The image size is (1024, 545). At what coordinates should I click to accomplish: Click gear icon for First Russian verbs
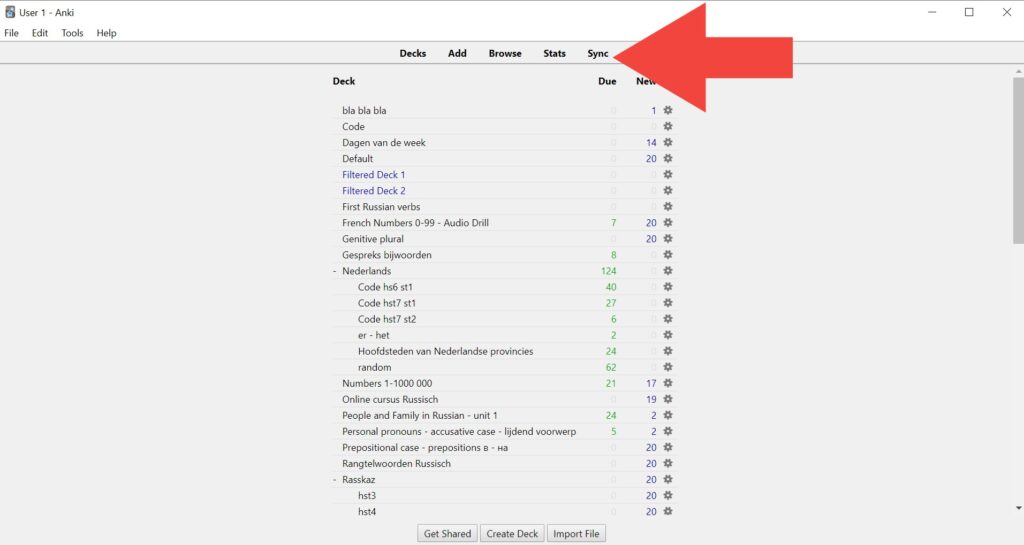[x=667, y=206]
